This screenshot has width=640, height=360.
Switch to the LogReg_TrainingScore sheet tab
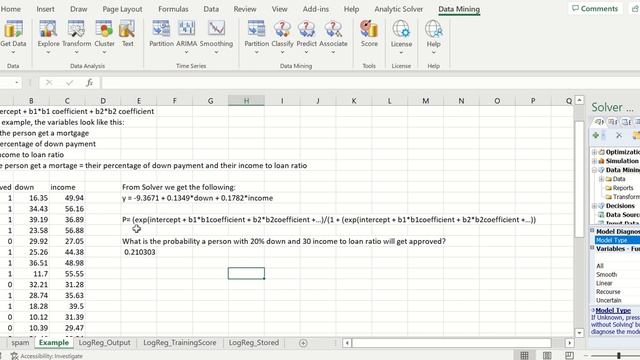pos(180,343)
